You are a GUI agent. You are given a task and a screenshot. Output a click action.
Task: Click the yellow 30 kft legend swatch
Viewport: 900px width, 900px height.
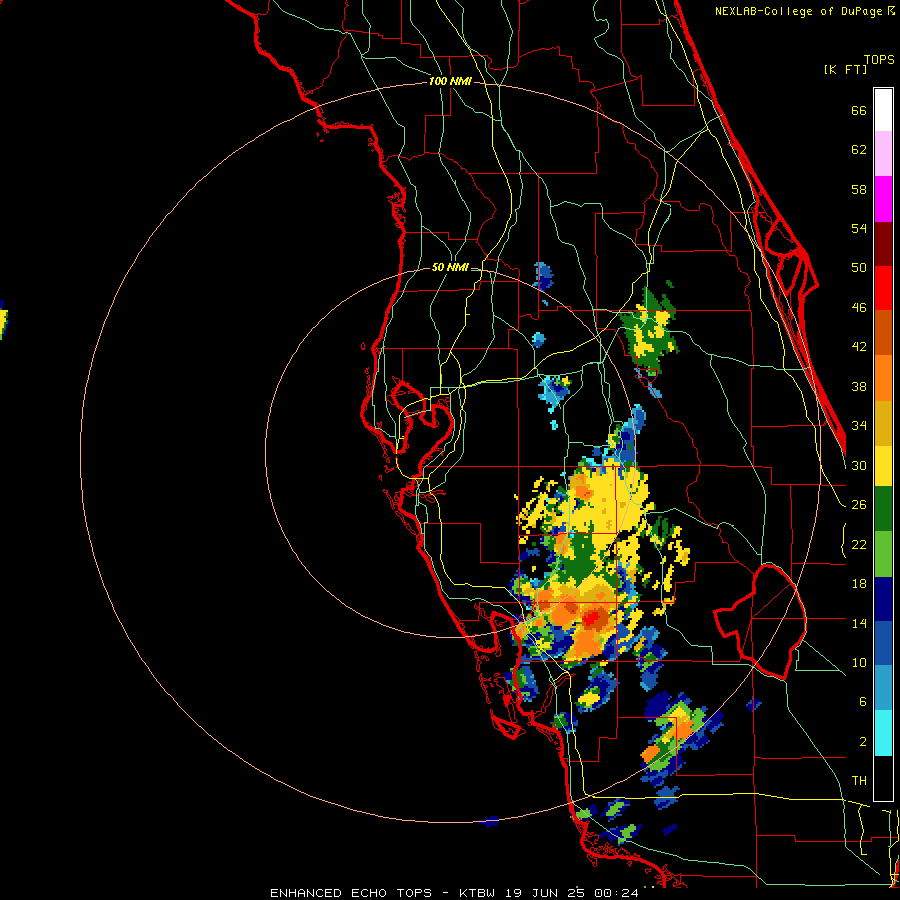[883, 466]
